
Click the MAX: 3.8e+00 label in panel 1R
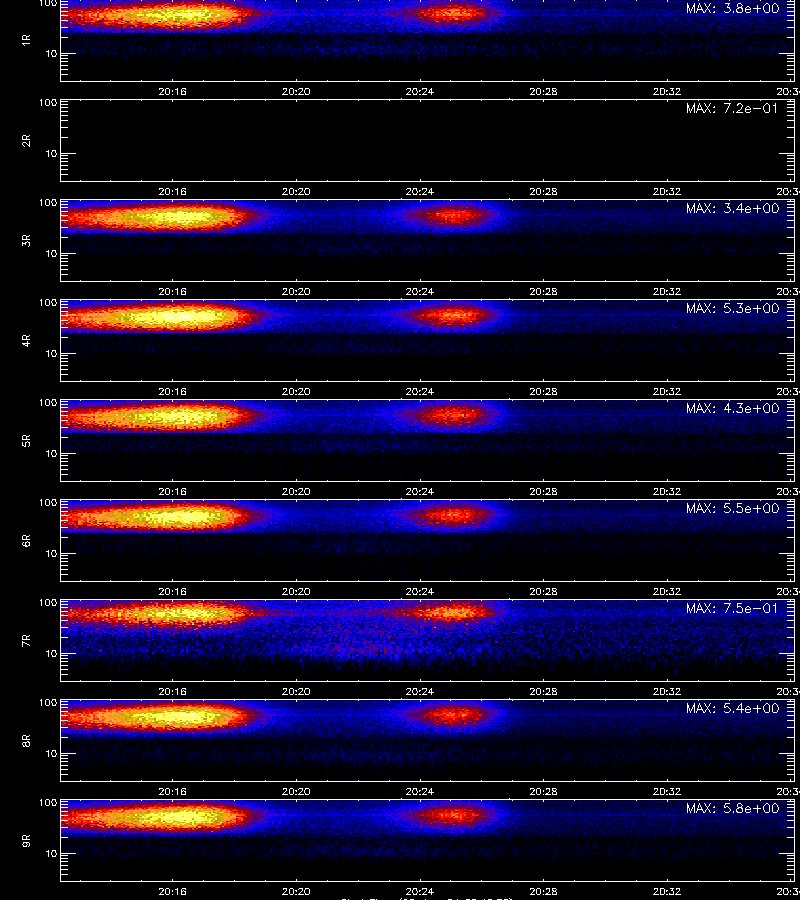tap(732, 9)
